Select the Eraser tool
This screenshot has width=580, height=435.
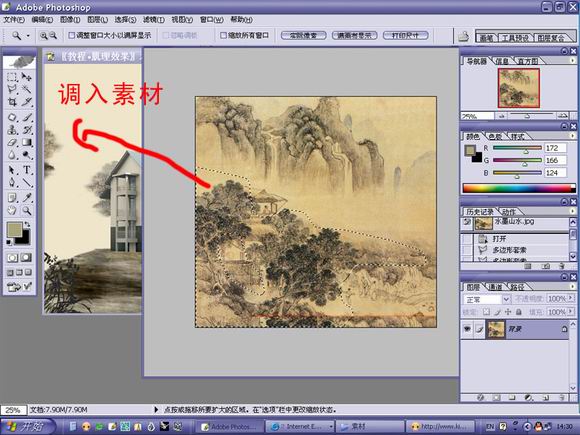click(x=12, y=142)
